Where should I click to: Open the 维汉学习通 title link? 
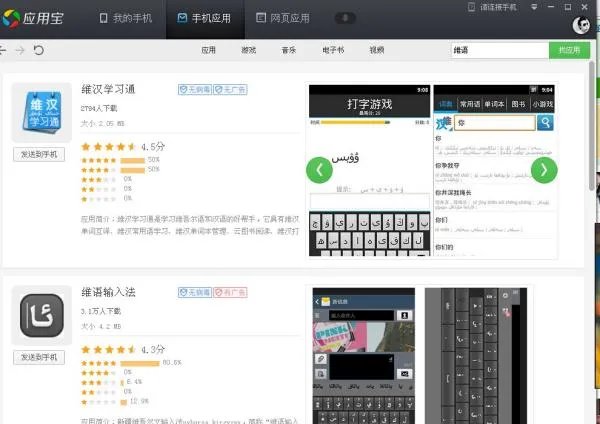(108, 90)
